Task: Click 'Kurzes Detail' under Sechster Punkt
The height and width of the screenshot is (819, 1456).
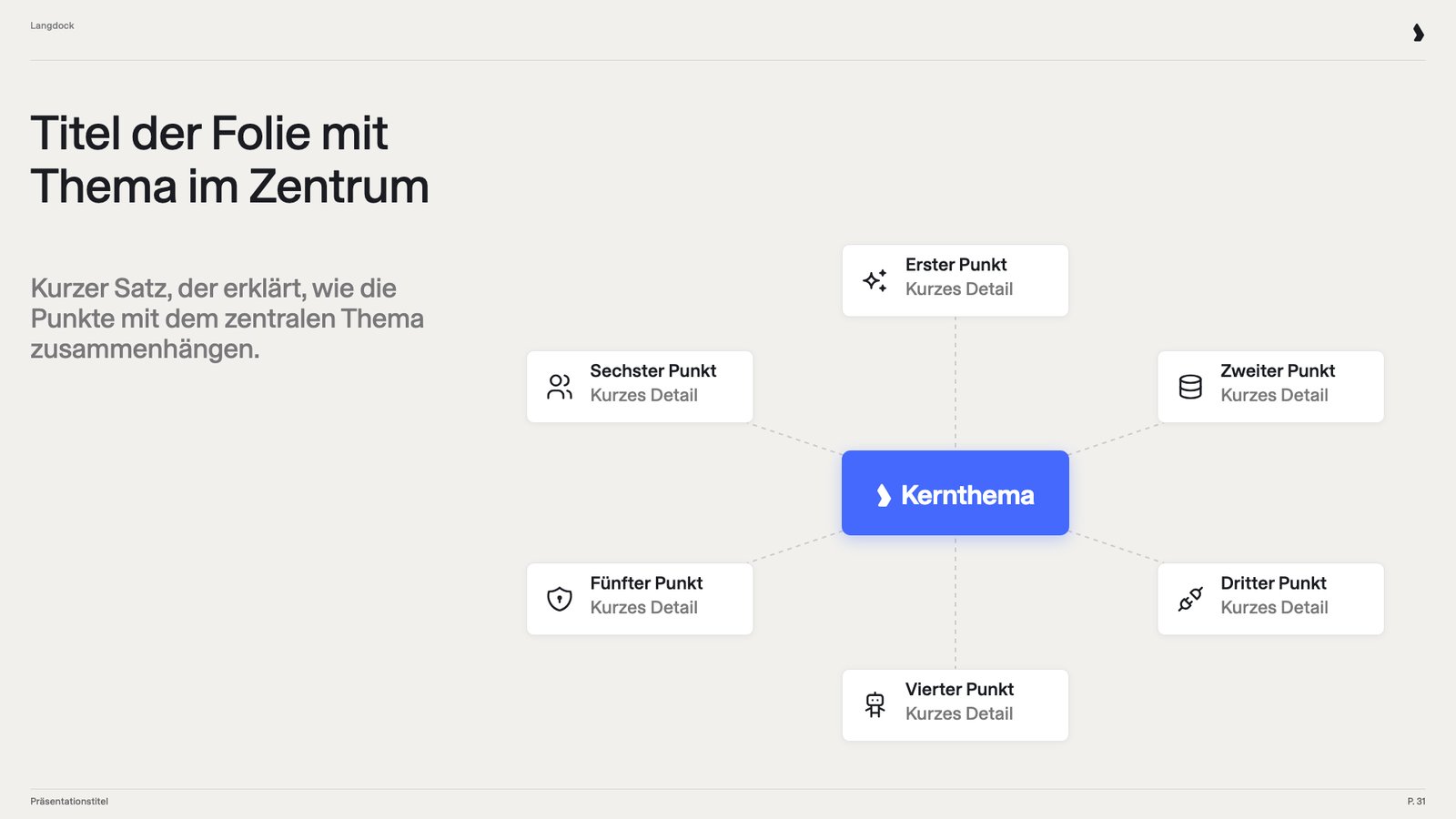Action: 643,396
